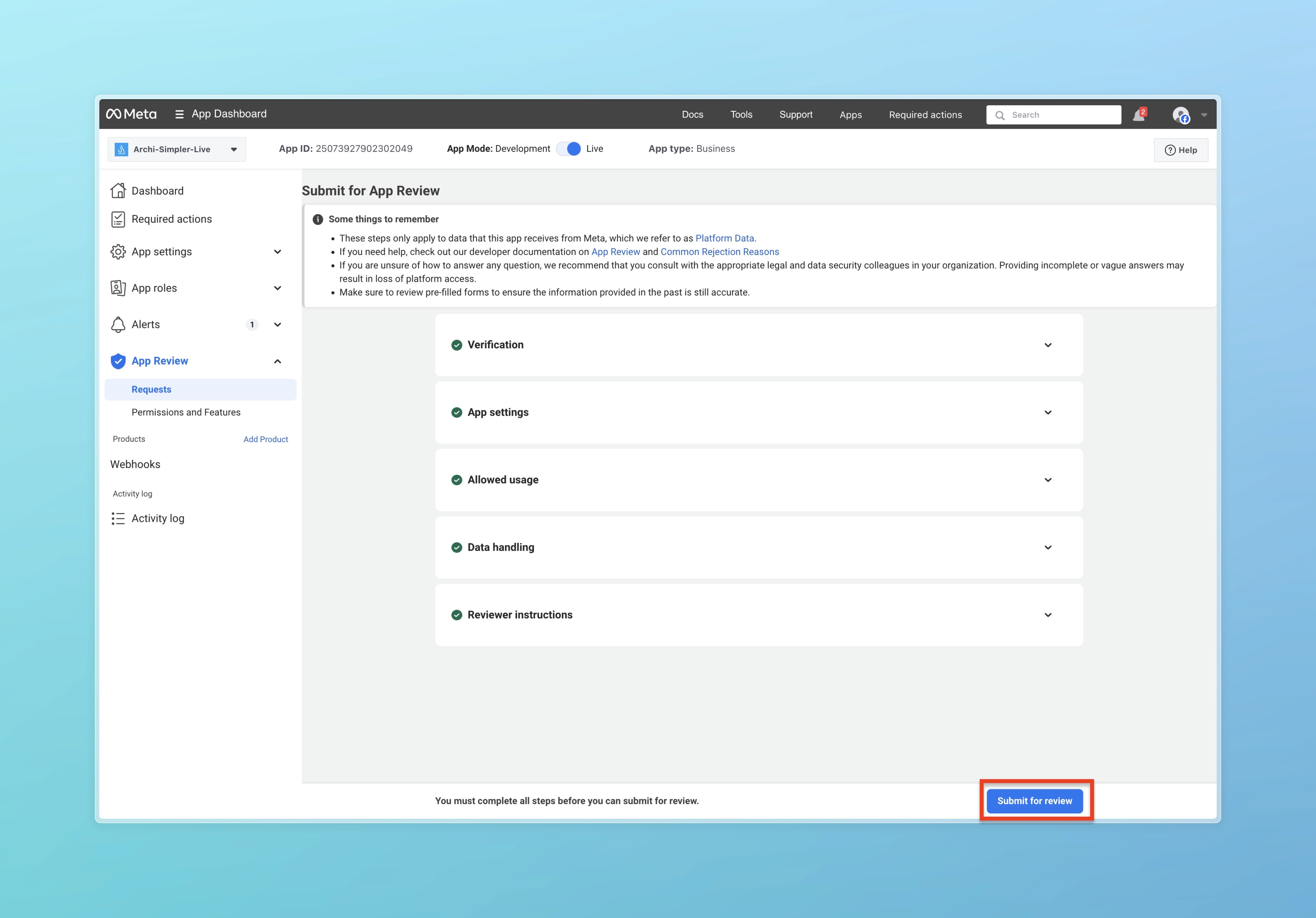Viewport: 1316px width, 918px height.
Task: Click the Meta logo
Action: pyautogui.click(x=131, y=114)
